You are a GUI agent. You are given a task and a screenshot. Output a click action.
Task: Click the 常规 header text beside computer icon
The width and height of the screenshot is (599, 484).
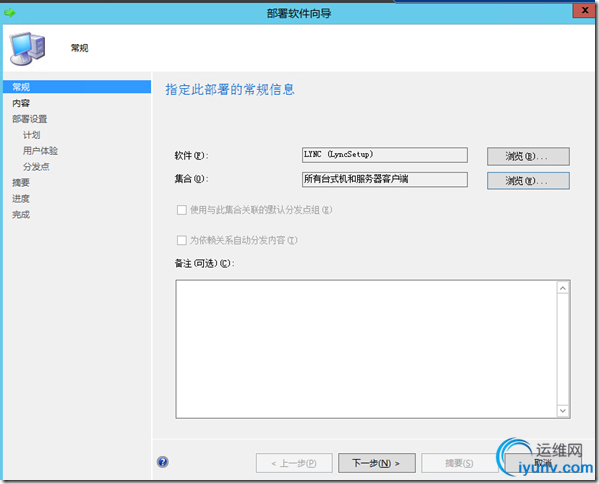(x=79, y=48)
